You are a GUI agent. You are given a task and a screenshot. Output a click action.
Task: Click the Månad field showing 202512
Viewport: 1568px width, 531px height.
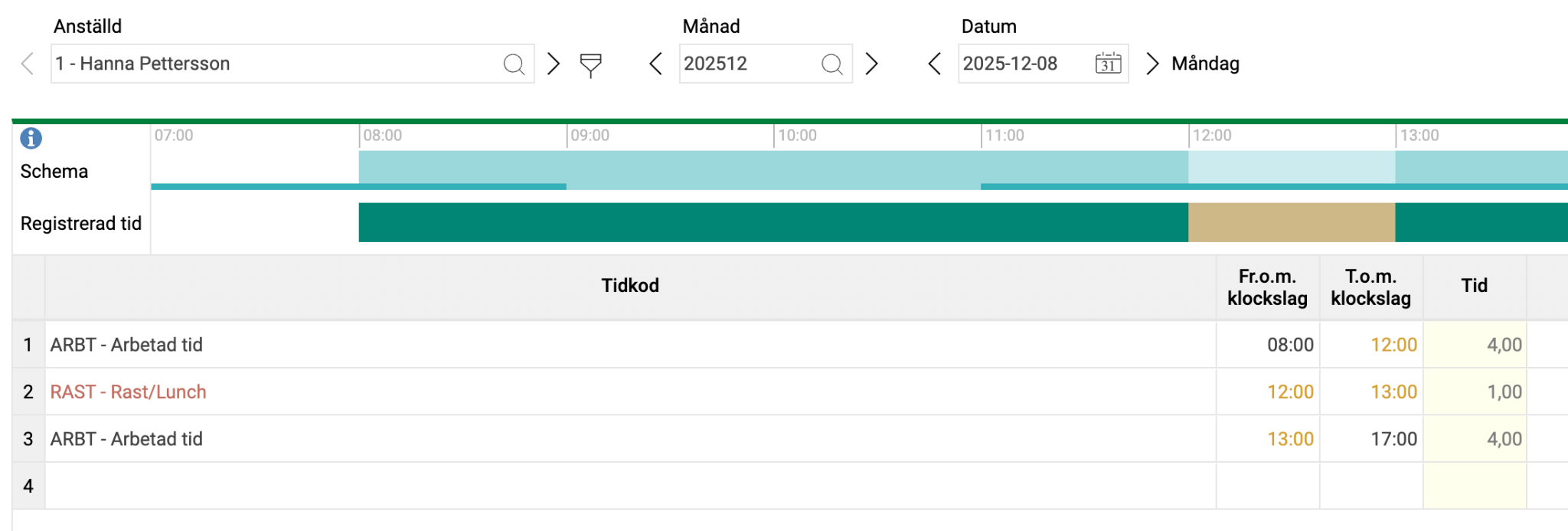746,64
